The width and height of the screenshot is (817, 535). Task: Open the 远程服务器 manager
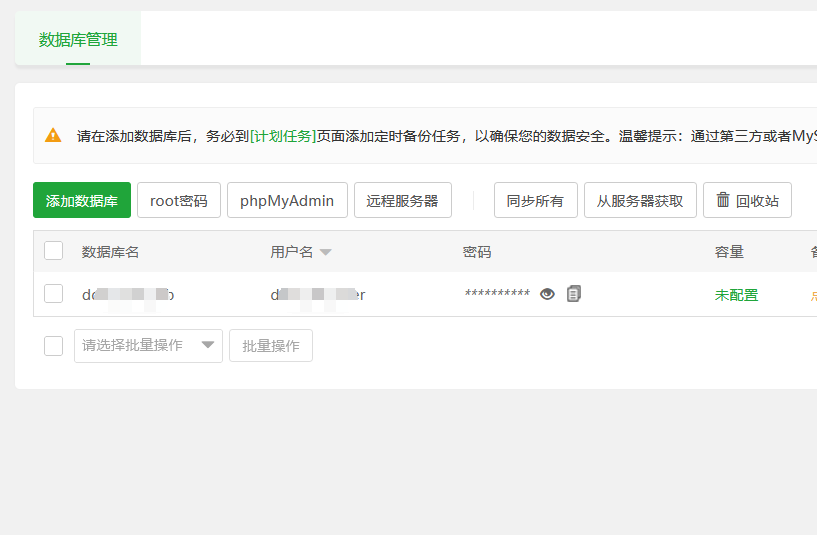[x=402, y=201]
